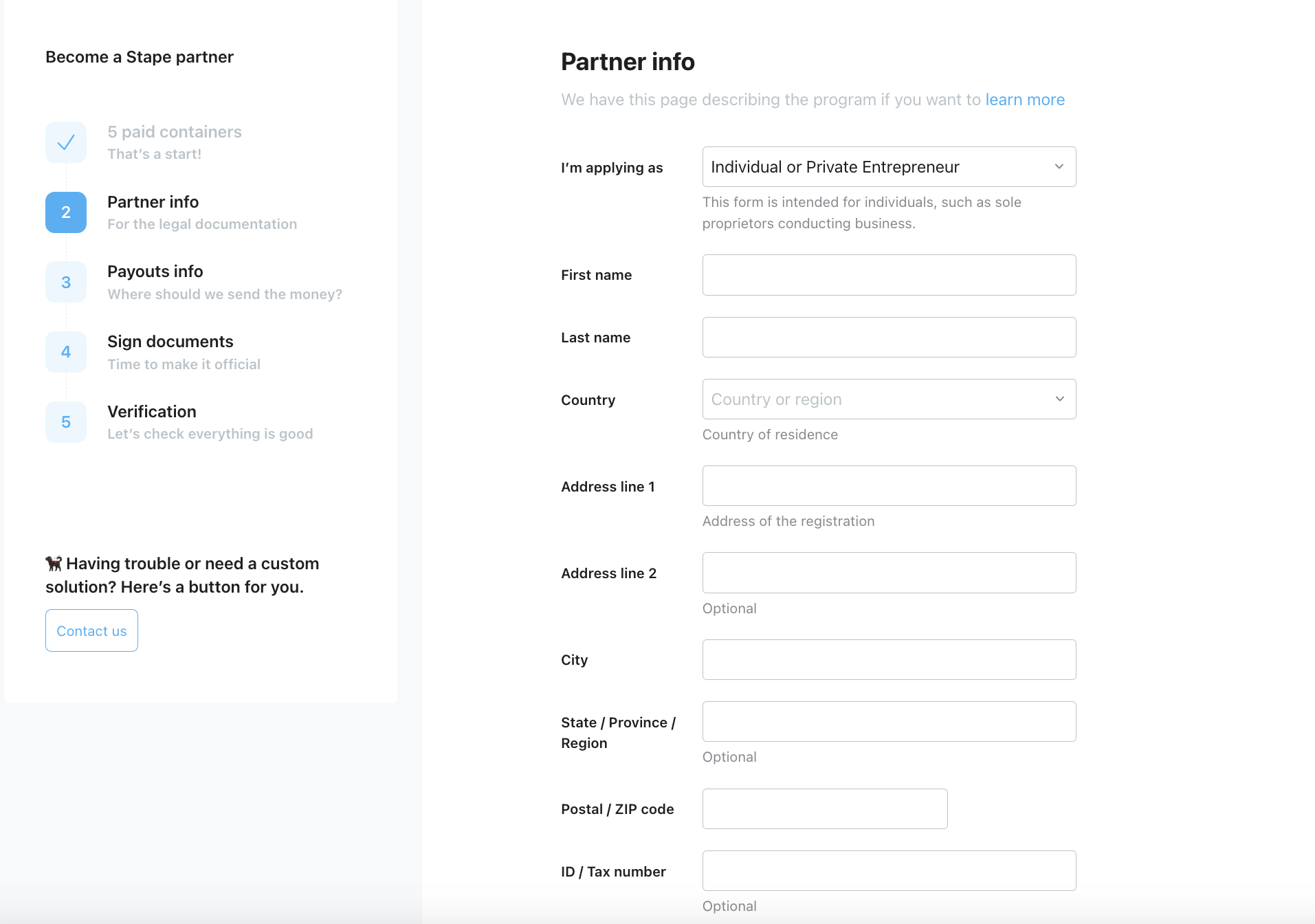Image resolution: width=1315 pixels, height=924 pixels.
Task: Select the step 2 Partner info circle
Action: (65, 212)
